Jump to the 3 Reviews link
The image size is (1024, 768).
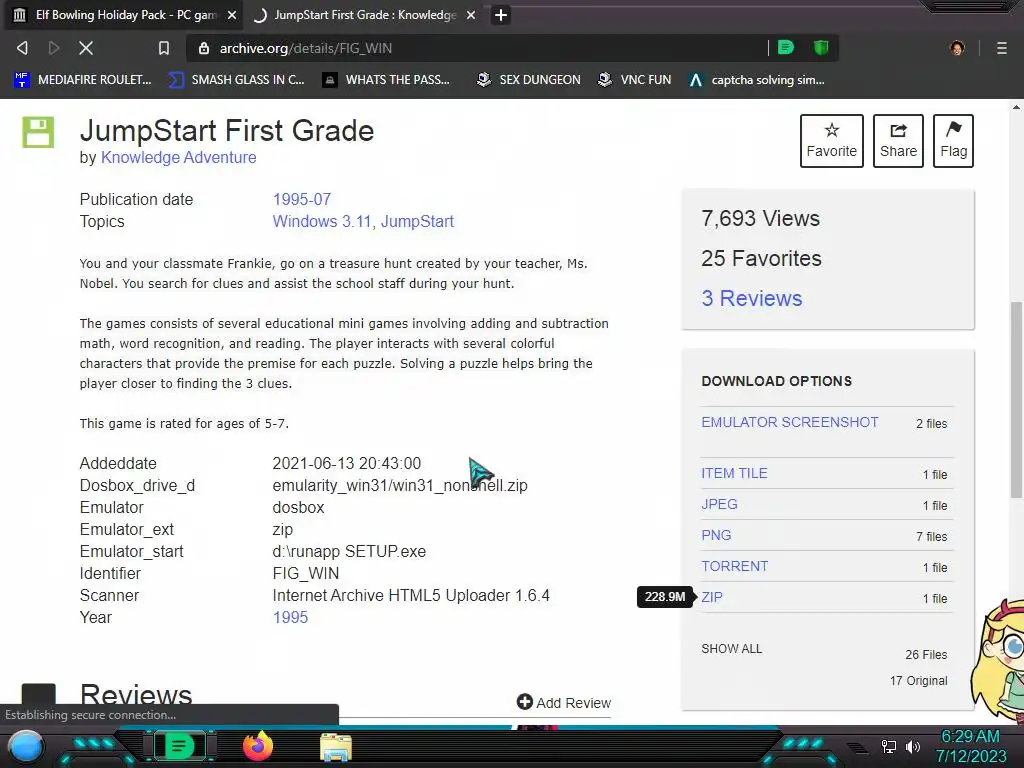752,298
